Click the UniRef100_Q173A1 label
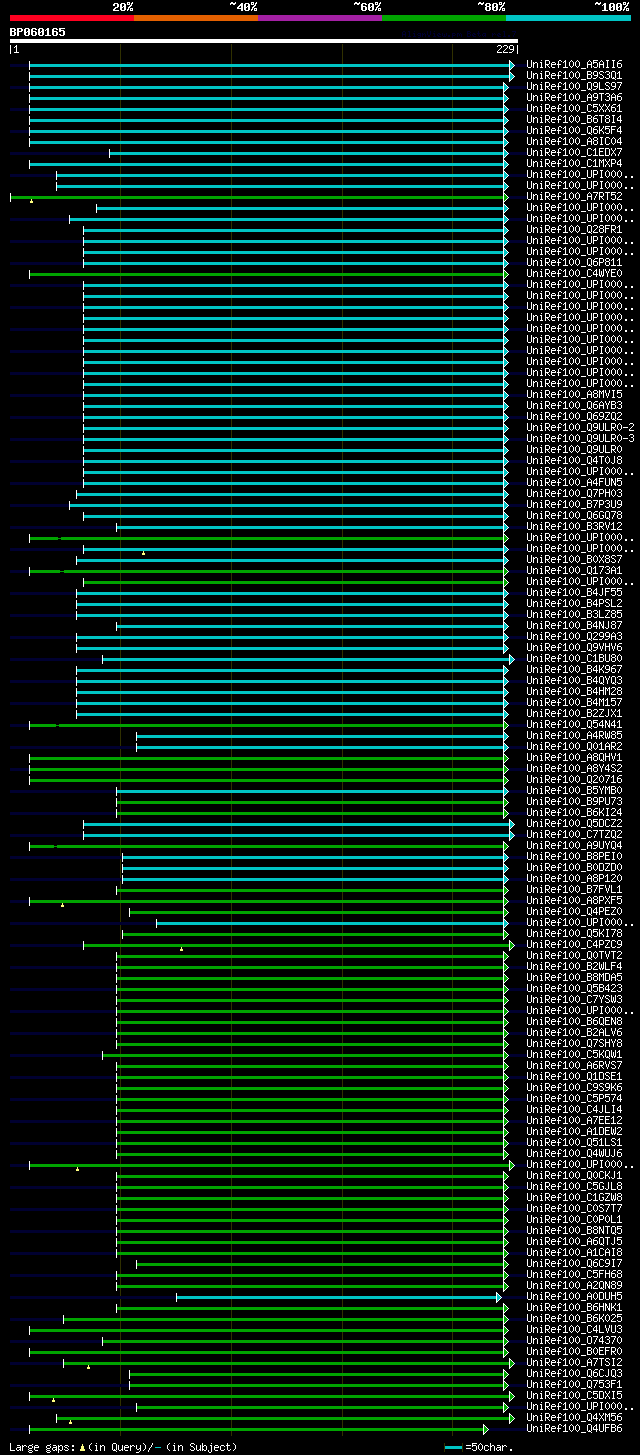 coord(574,570)
